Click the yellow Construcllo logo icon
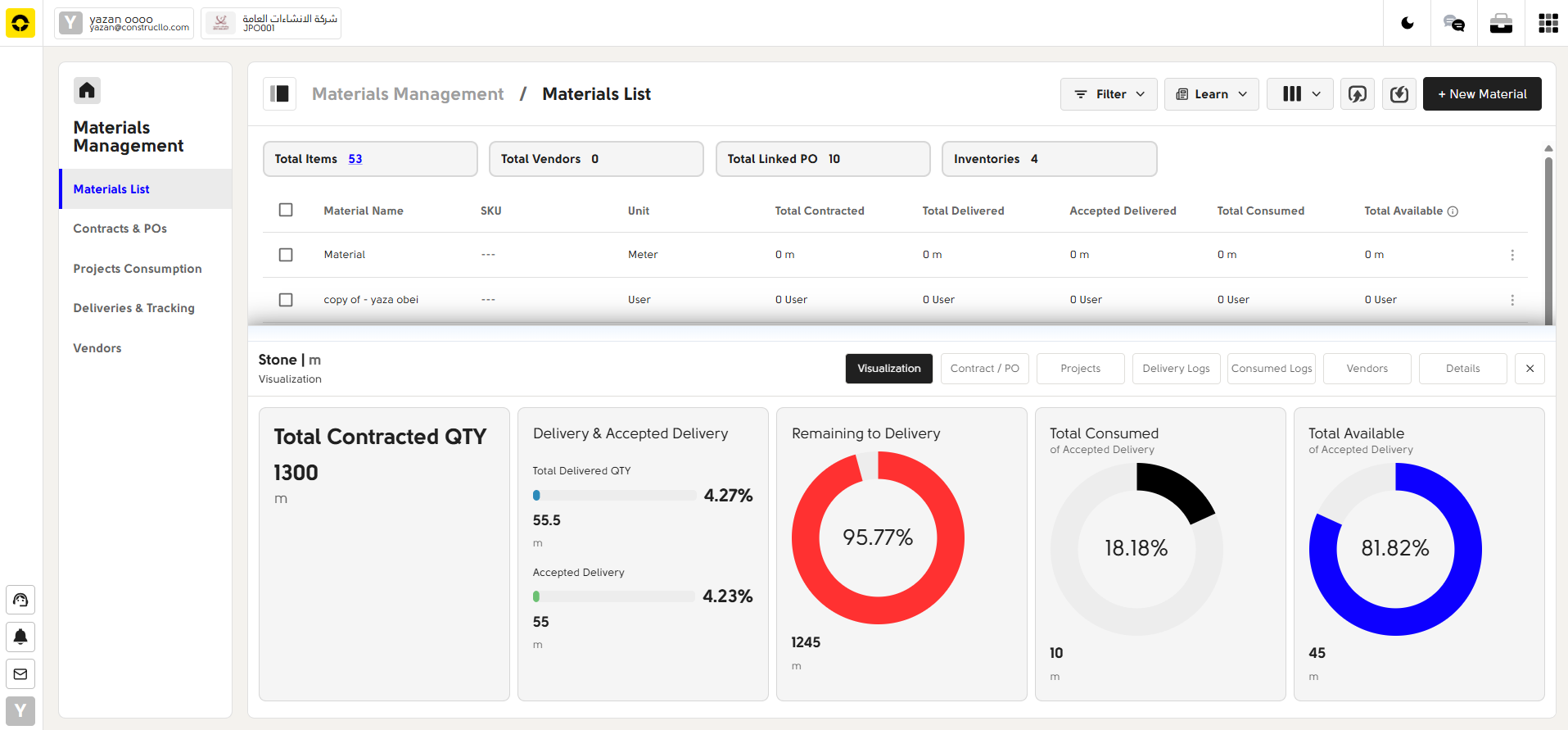The image size is (1568, 730). coord(20,23)
